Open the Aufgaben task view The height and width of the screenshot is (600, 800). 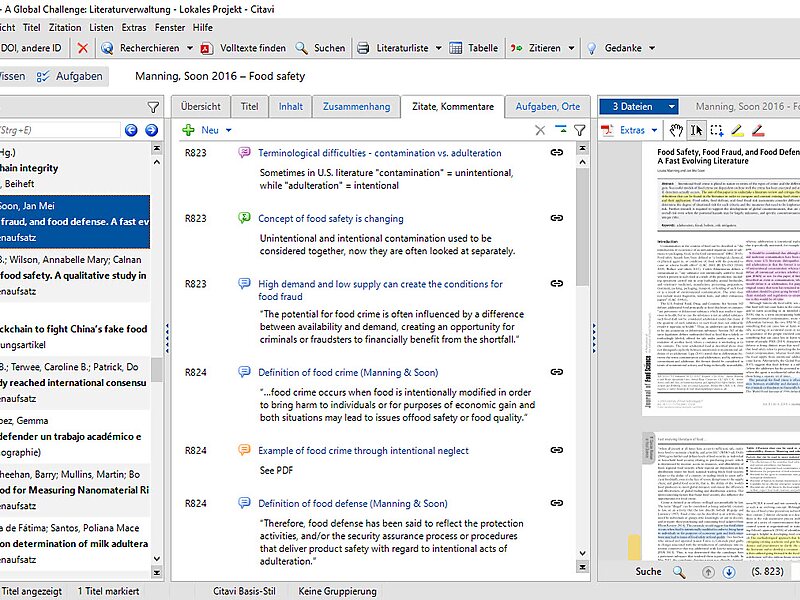tap(69, 77)
